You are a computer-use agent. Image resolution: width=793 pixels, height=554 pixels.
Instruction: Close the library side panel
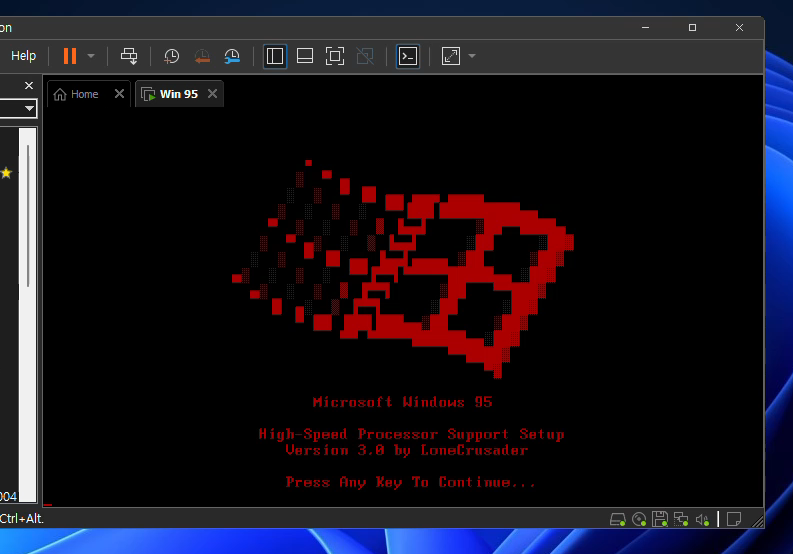29,86
